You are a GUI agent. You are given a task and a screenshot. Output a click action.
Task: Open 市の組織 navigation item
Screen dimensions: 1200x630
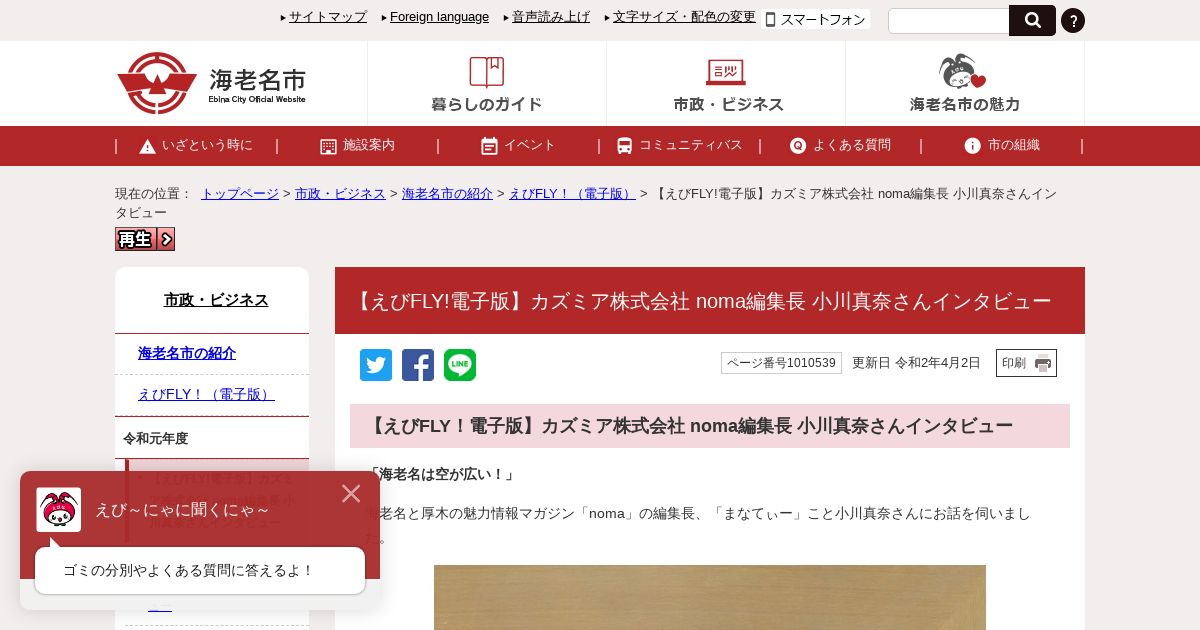(x=1001, y=145)
